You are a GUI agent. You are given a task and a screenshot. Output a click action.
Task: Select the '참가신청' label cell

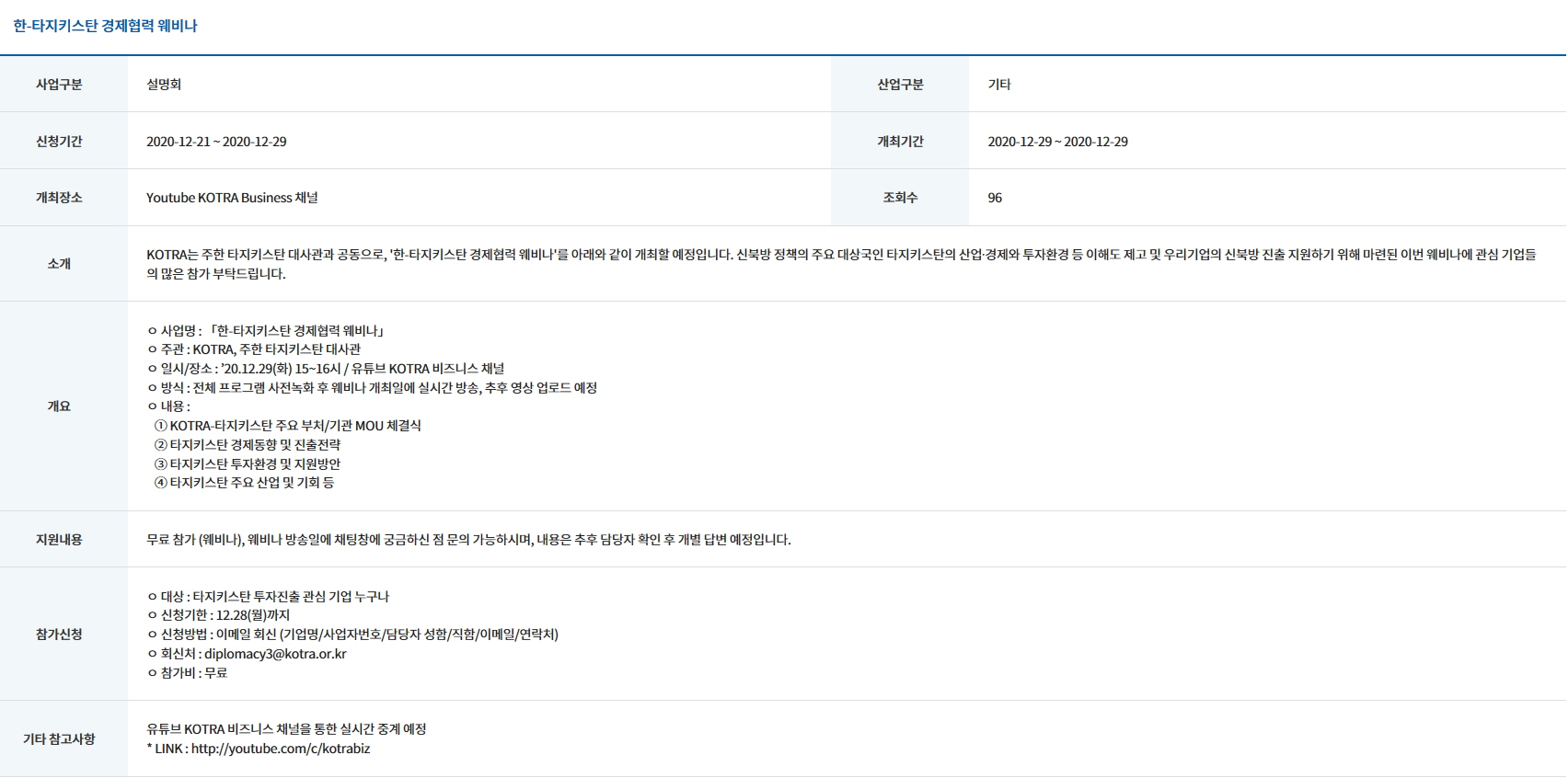(x=63, y=635)
